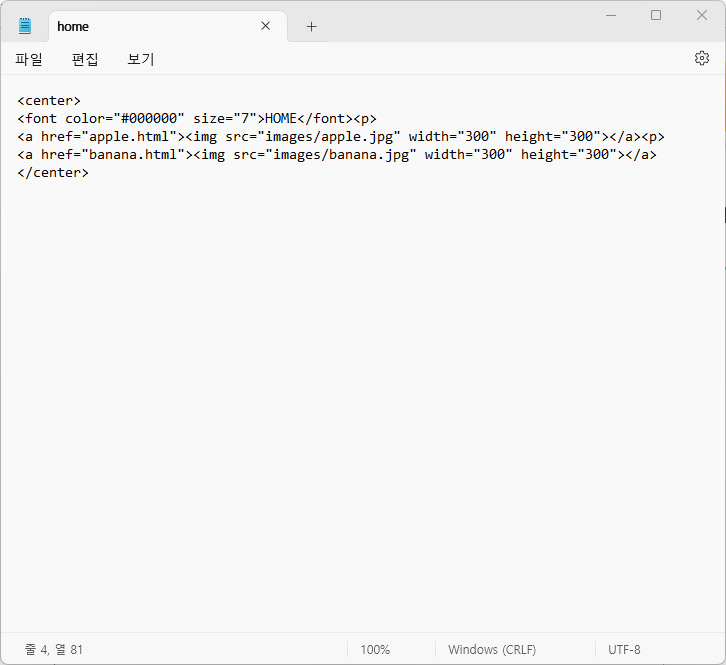
Task: Click the banana.html link line
Action: pos(337,155)
